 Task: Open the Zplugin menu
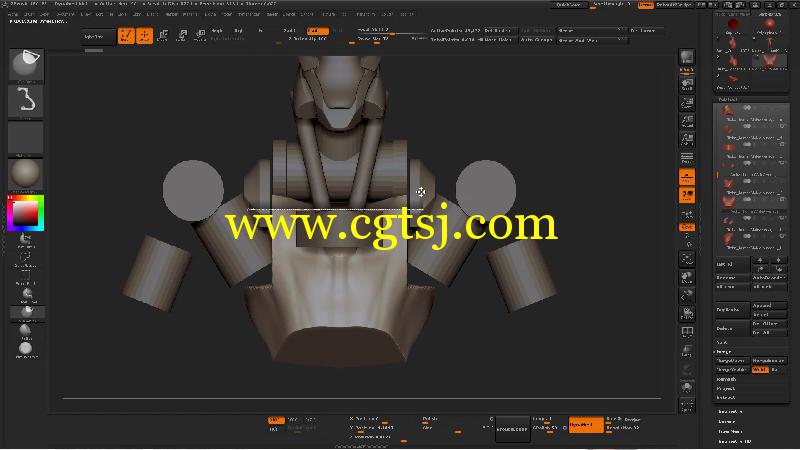coord(387,15)
